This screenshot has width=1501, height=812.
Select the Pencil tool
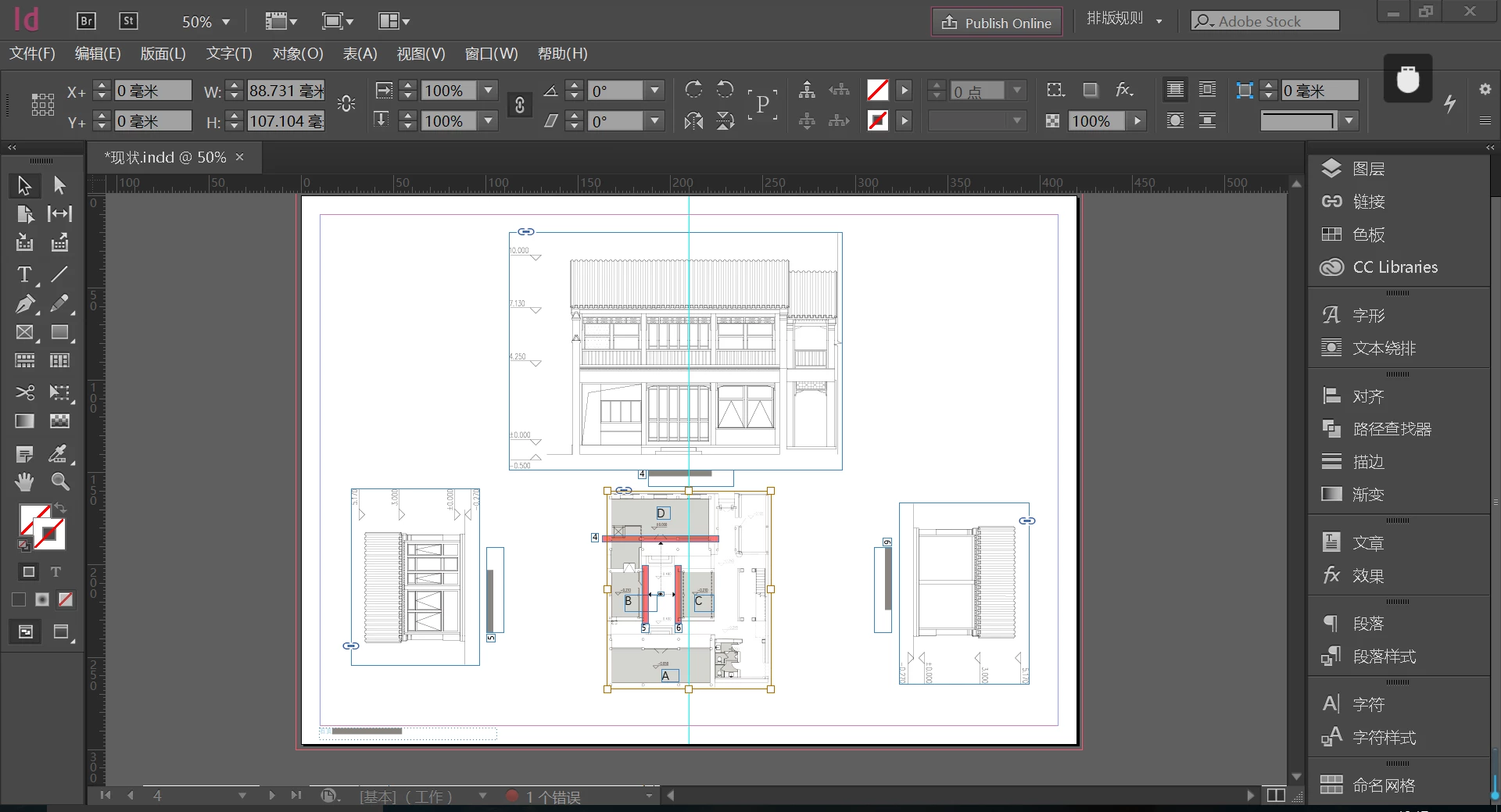[x=59, y=303]
